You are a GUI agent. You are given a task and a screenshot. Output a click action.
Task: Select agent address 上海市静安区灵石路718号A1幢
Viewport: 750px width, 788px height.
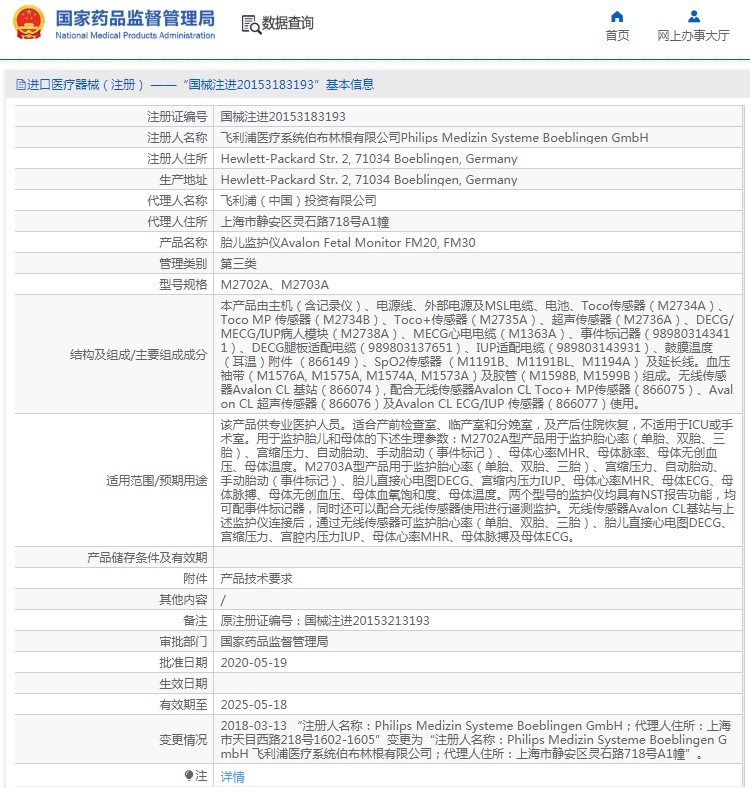305,222
